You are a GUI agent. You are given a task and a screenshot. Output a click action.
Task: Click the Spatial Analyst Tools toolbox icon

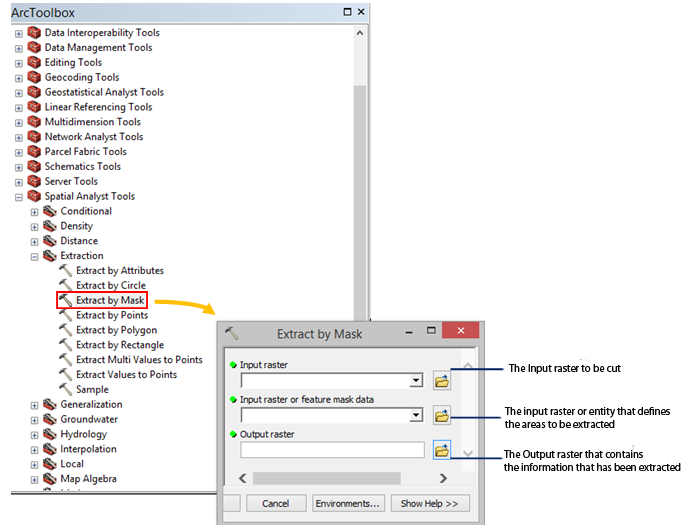coord(34,197)
